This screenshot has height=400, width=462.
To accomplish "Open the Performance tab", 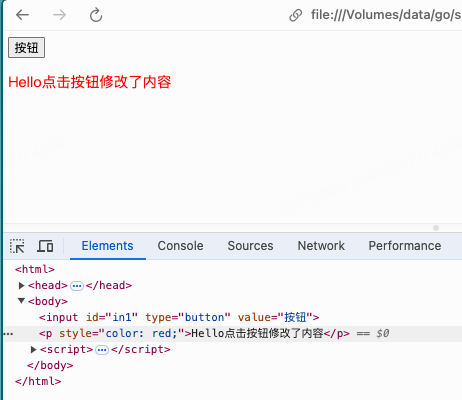I will point(405,246).
